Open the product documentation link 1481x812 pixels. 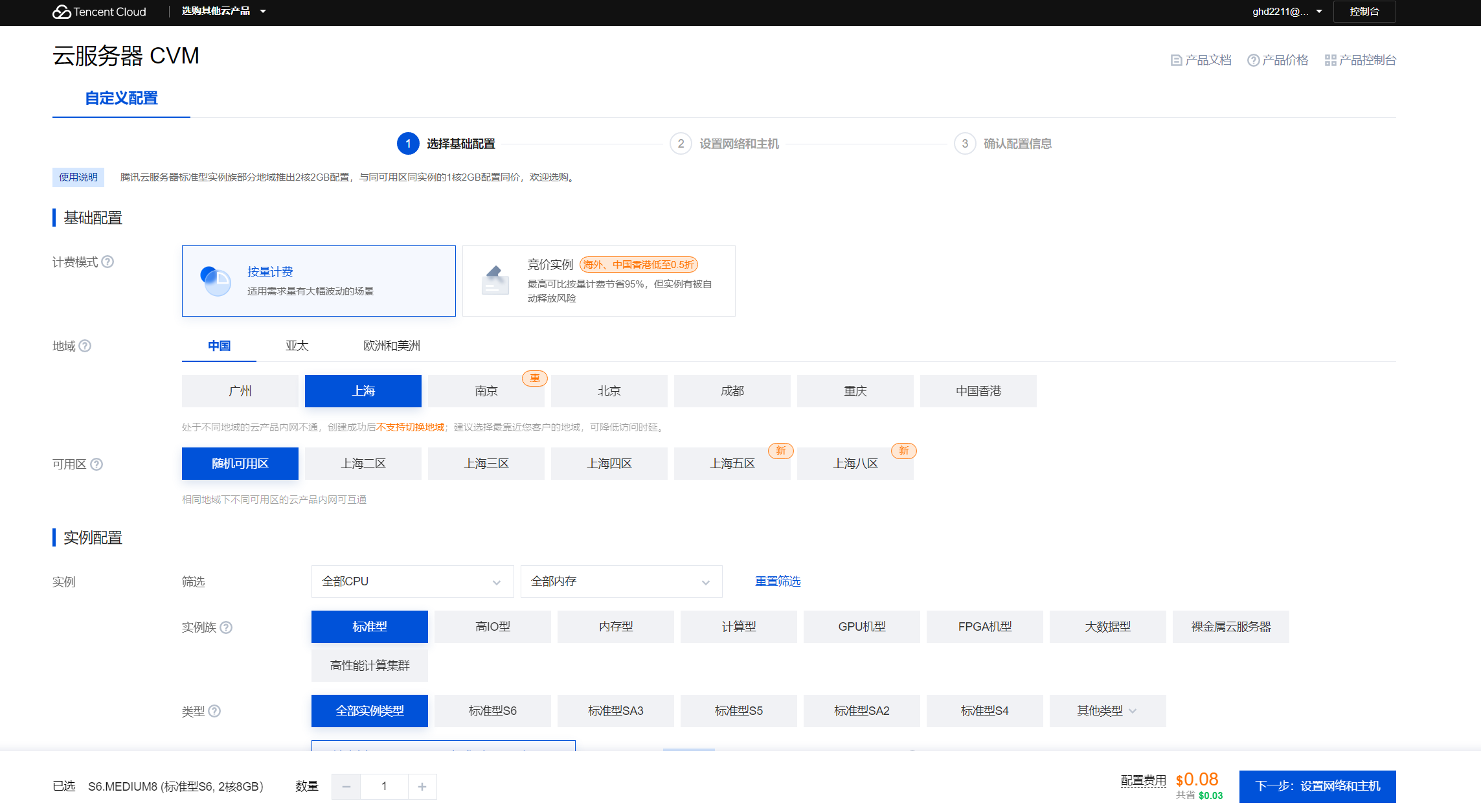(1201, 60)
